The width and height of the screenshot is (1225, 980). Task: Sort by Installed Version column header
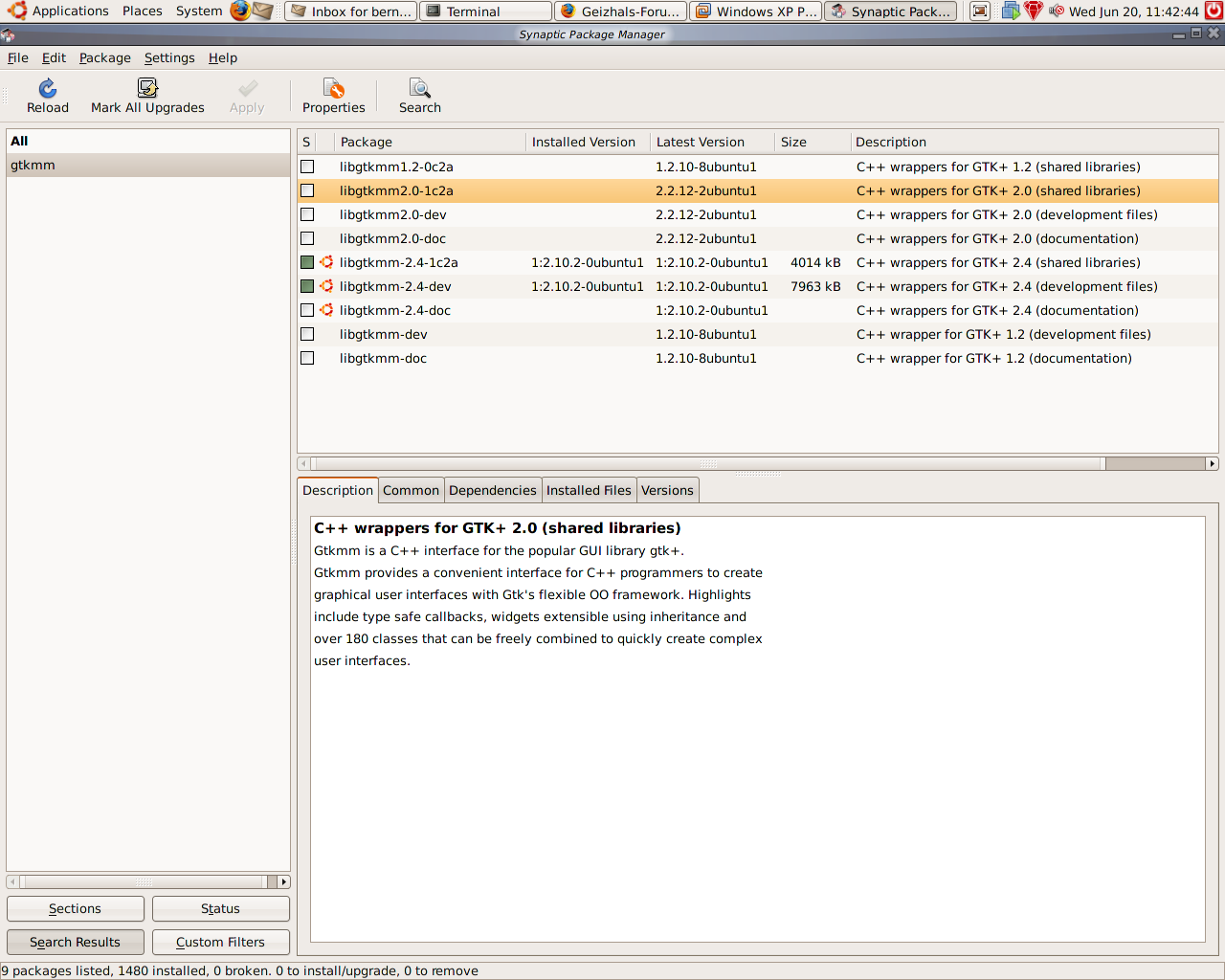pos(589,142)
